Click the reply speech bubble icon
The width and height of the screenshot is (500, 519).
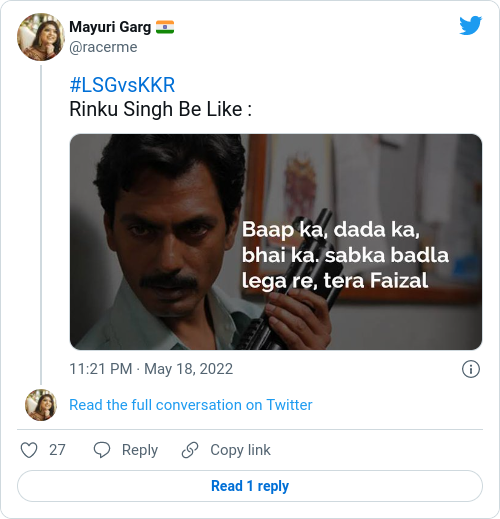102,450
